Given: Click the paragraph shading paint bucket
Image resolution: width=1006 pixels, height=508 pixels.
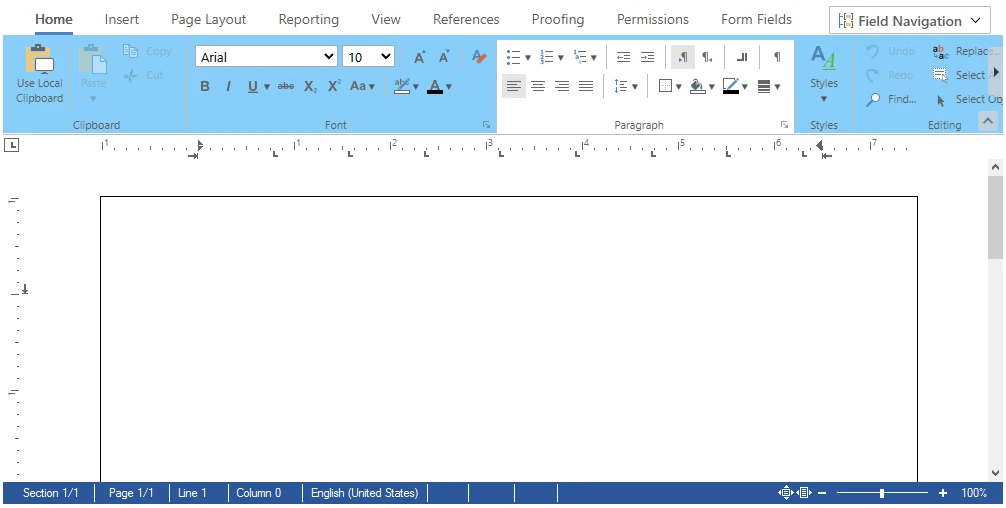Looking at the screenshot, I should [698, 86].
